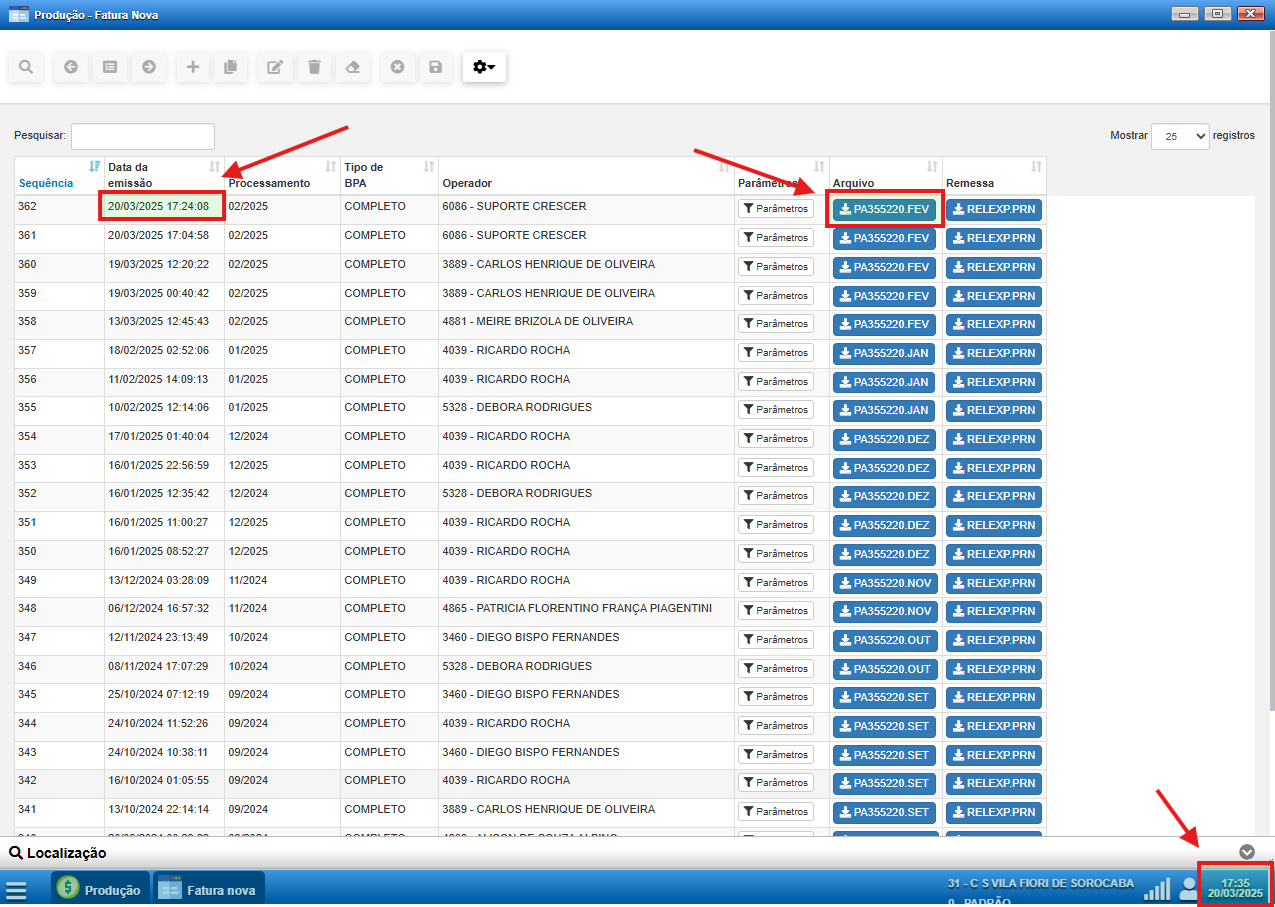Open the Mostrar records-per-page dropdown
This screenshot has width=1275, height=907.
1180,136
